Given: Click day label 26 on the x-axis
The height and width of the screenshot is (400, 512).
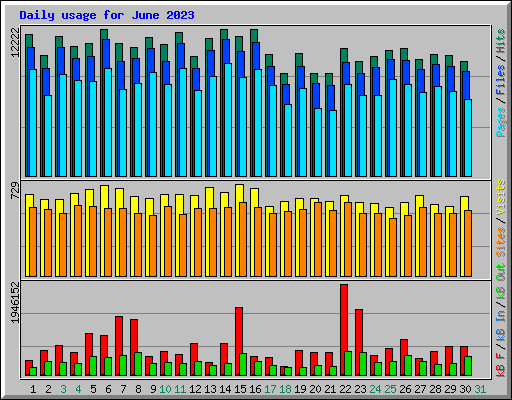Looking at the screenshot, I should pyautogui.click(x=405, y=389).
